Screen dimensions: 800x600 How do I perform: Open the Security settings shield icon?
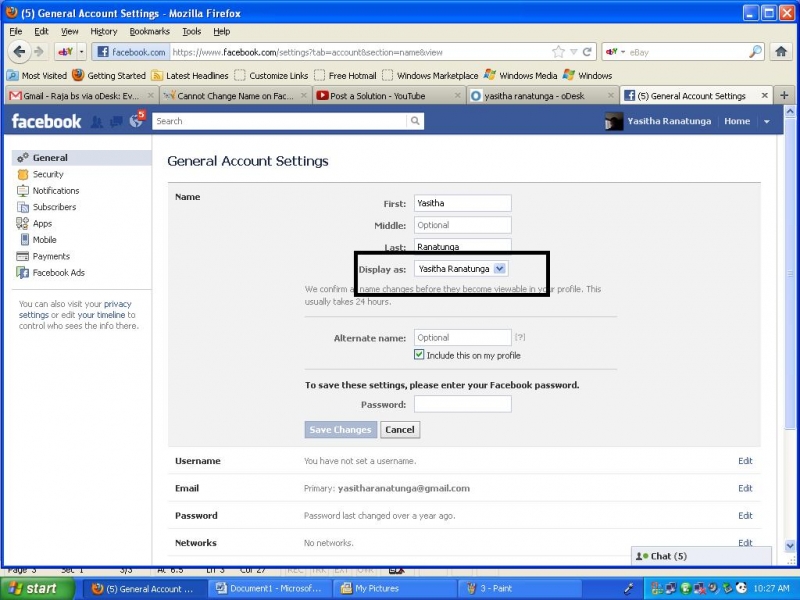point(23,174)
